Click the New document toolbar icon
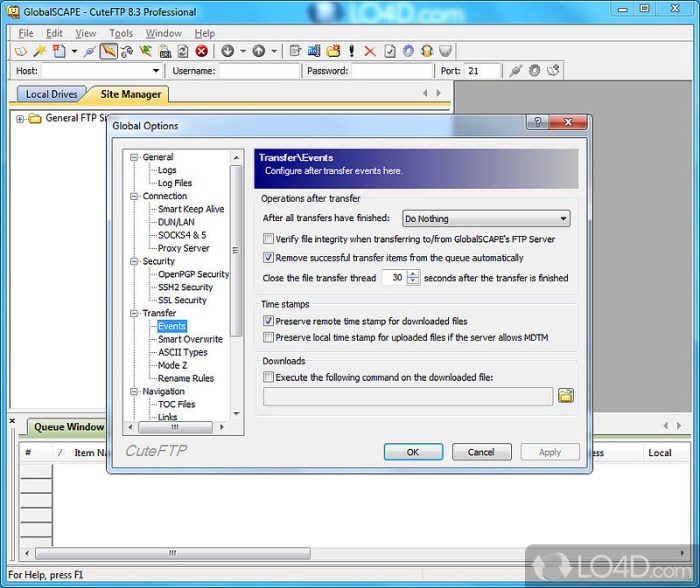 [x=58, y=51]
